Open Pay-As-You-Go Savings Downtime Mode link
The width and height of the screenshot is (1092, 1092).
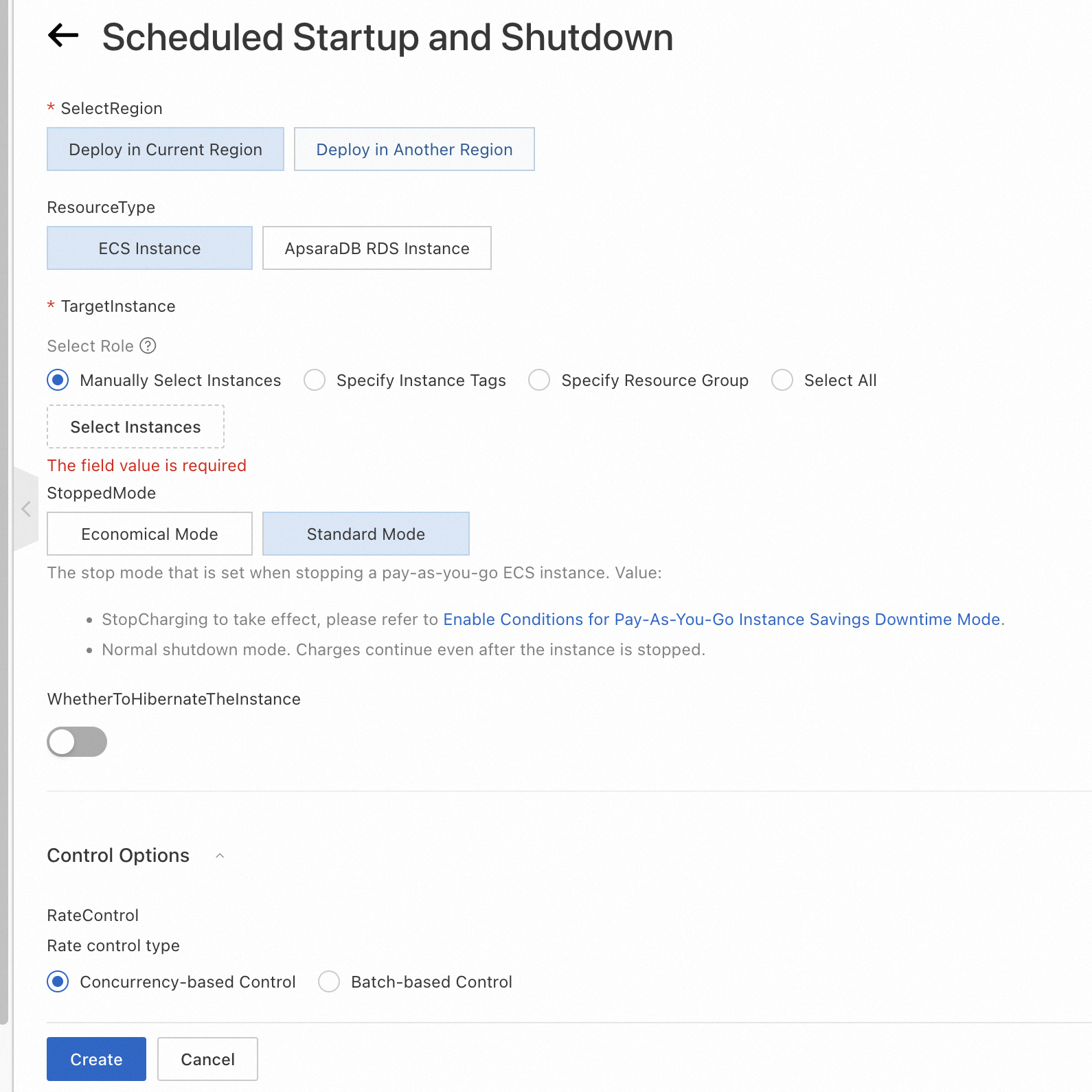[x=721, y=619]
